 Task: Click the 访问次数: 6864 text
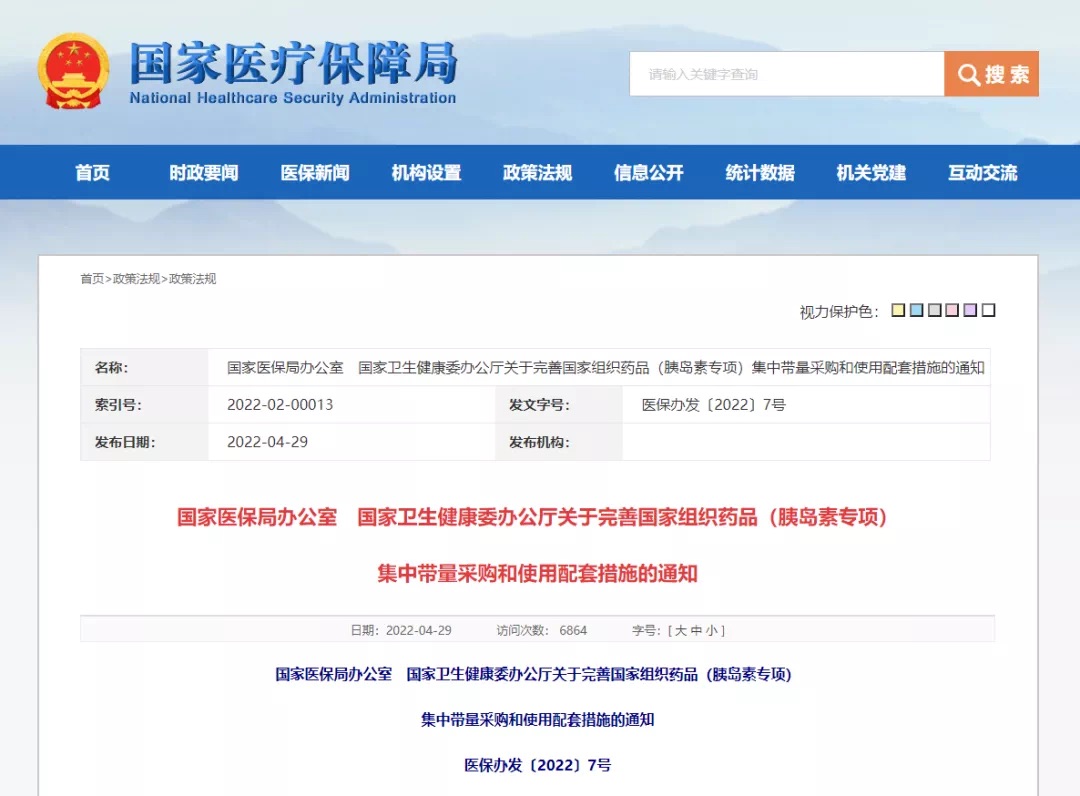tap(541, 630)
